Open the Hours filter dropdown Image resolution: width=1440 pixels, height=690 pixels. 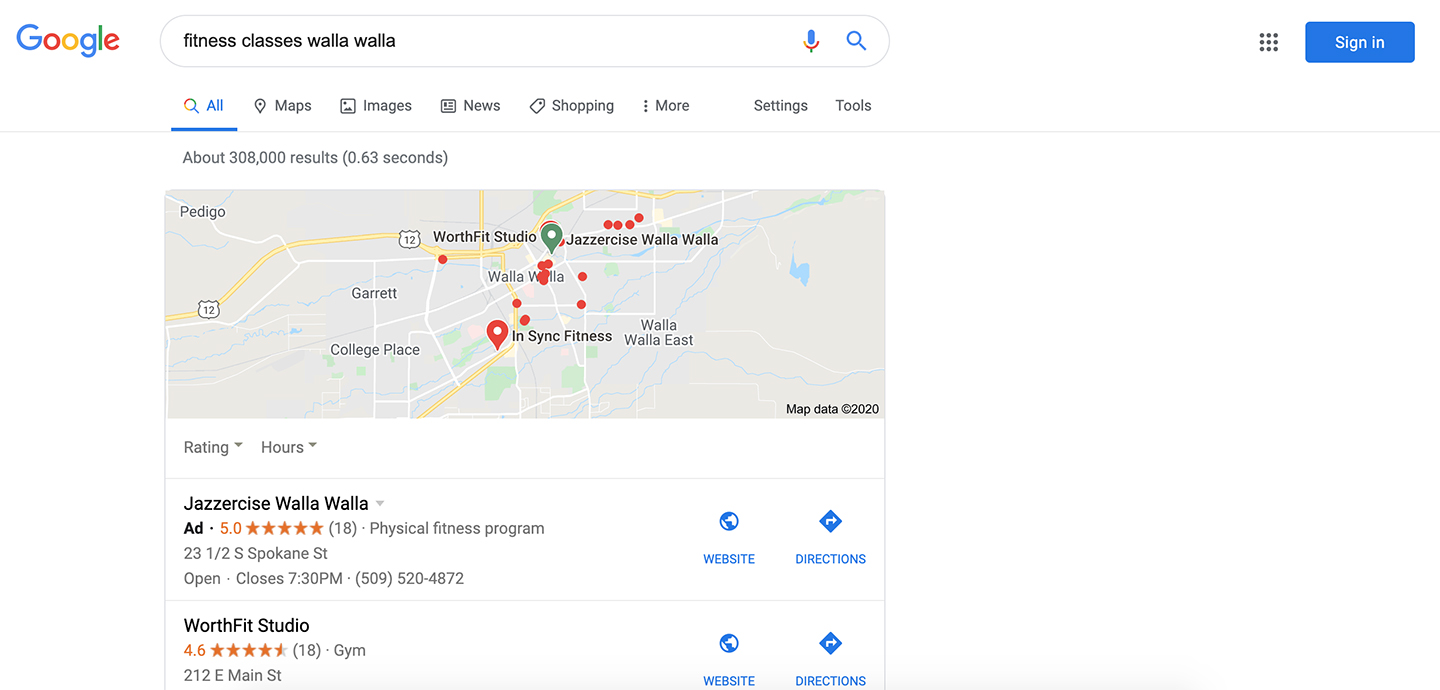point(288,447)
